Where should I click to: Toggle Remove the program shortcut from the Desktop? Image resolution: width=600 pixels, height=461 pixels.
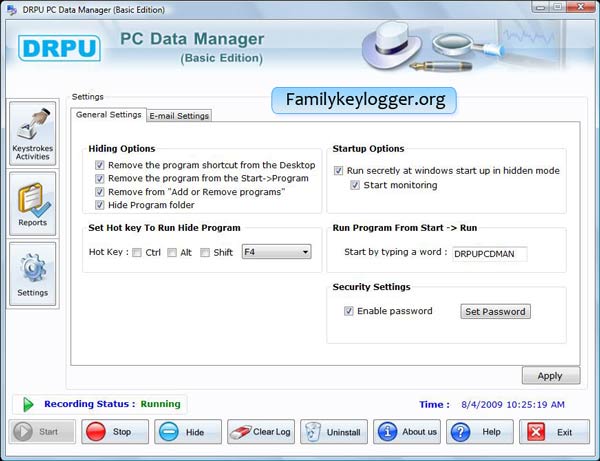point(99,165)
